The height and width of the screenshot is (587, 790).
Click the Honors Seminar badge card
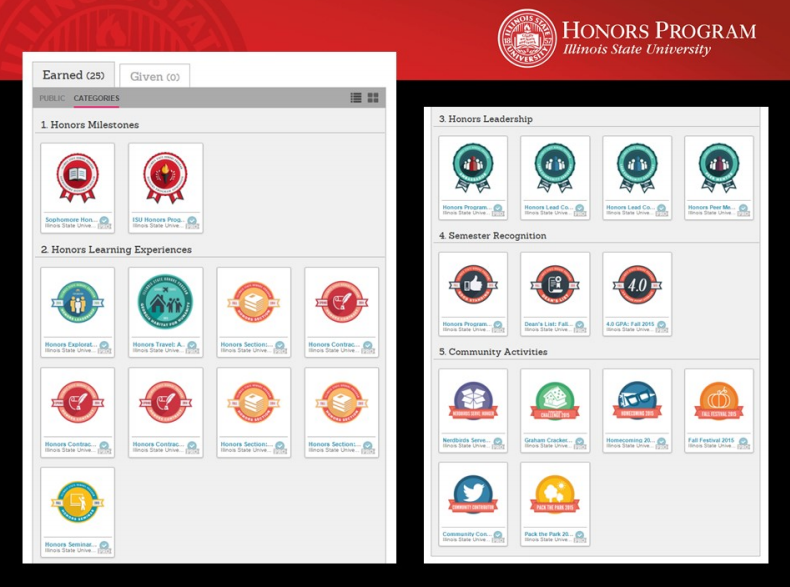pyautogui.click(x=77, y=511)
